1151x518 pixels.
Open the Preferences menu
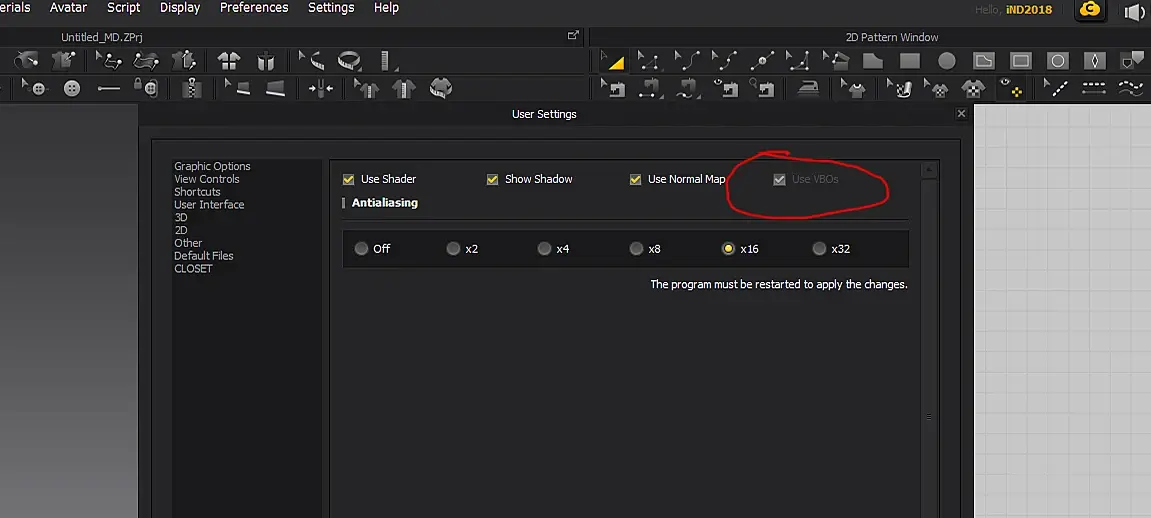point(254,8)
